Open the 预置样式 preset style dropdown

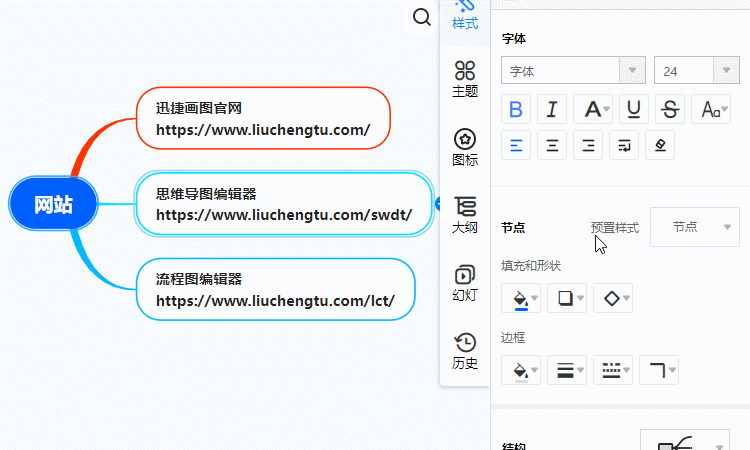pyautogui.click(x=695, y=227)
